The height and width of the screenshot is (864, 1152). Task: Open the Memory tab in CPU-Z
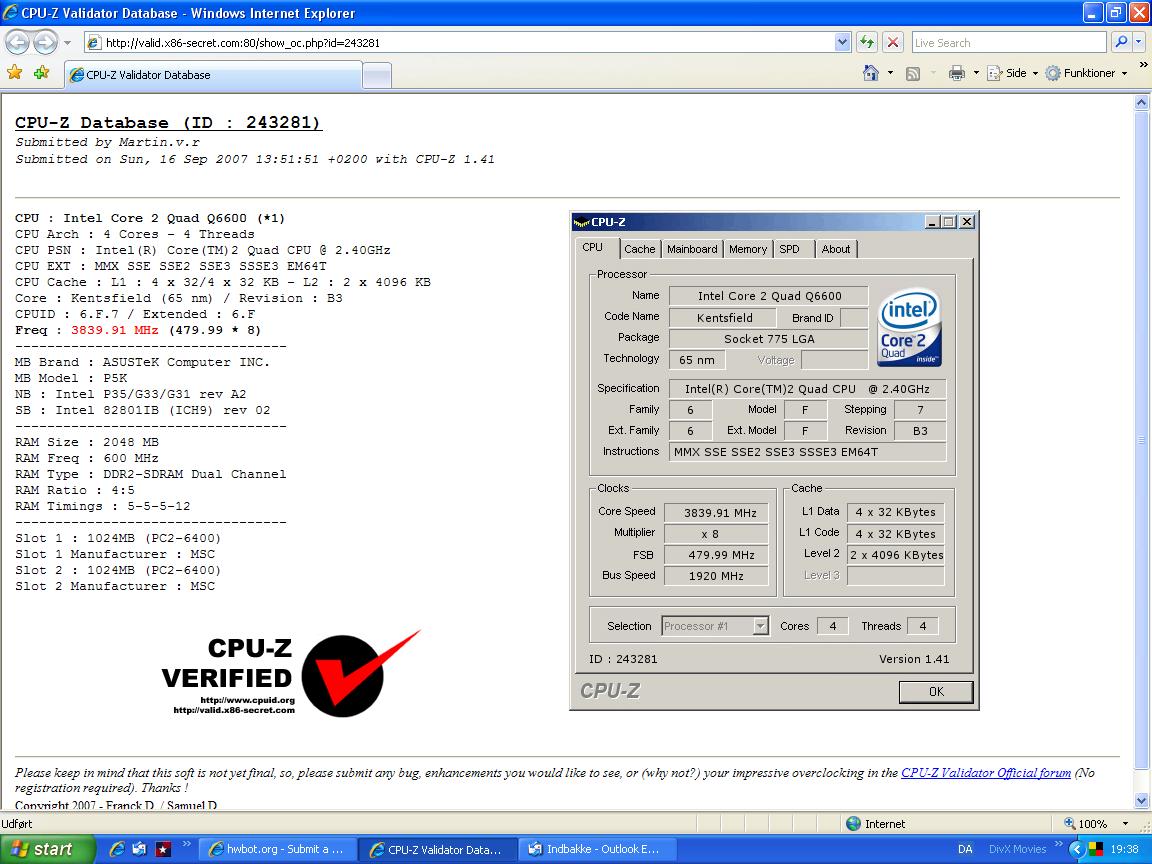click(x=748, y=249)
